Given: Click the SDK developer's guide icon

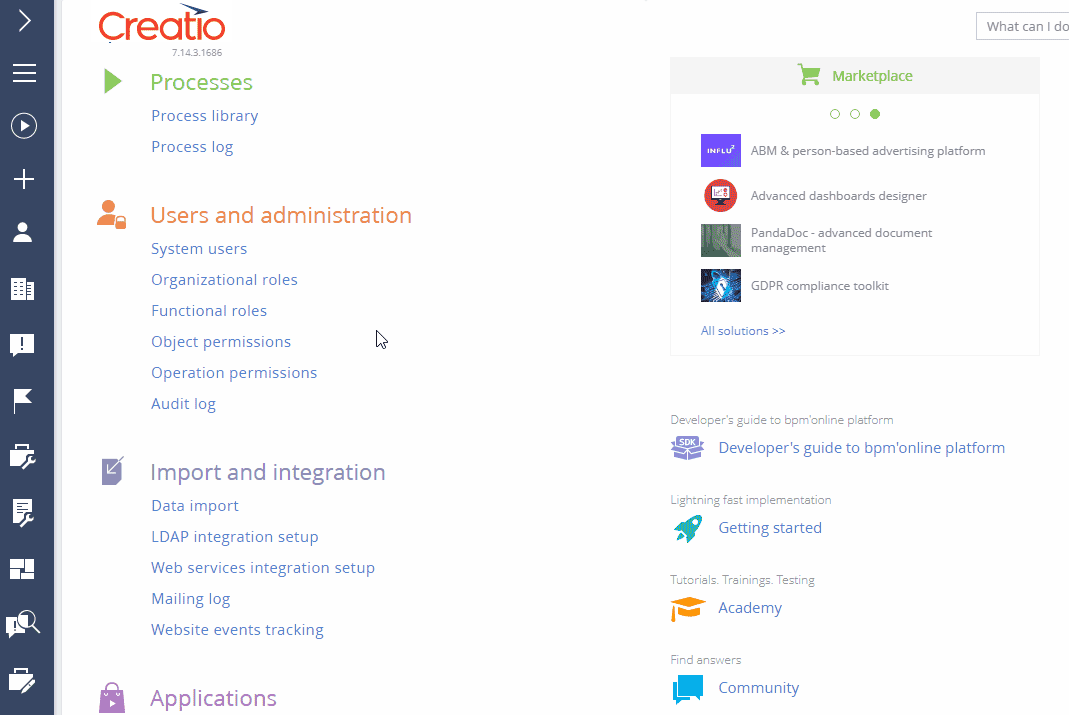Looking at the screenshot, I should tap(687, 448).
